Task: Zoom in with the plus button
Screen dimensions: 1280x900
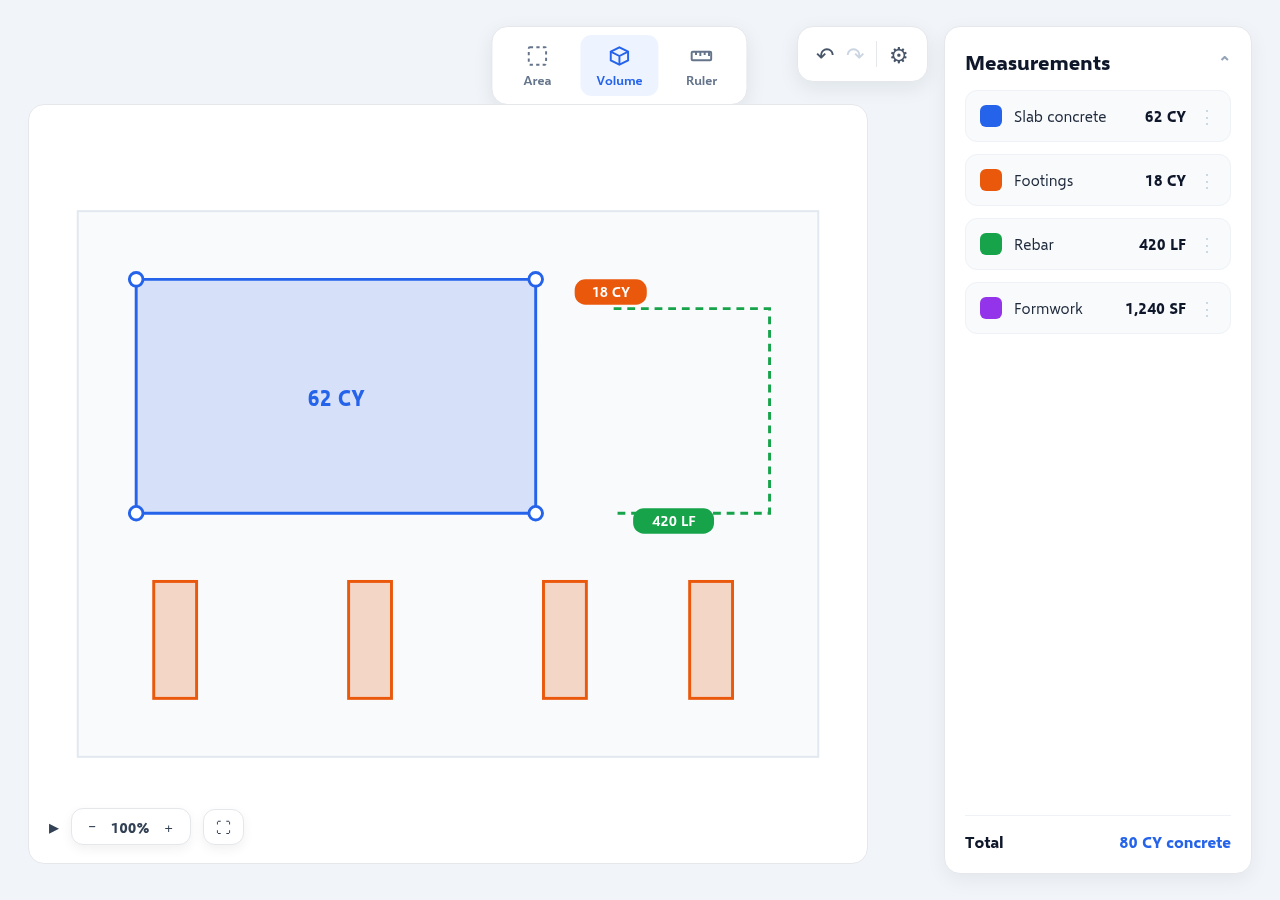Action: (x=168, y=828)
